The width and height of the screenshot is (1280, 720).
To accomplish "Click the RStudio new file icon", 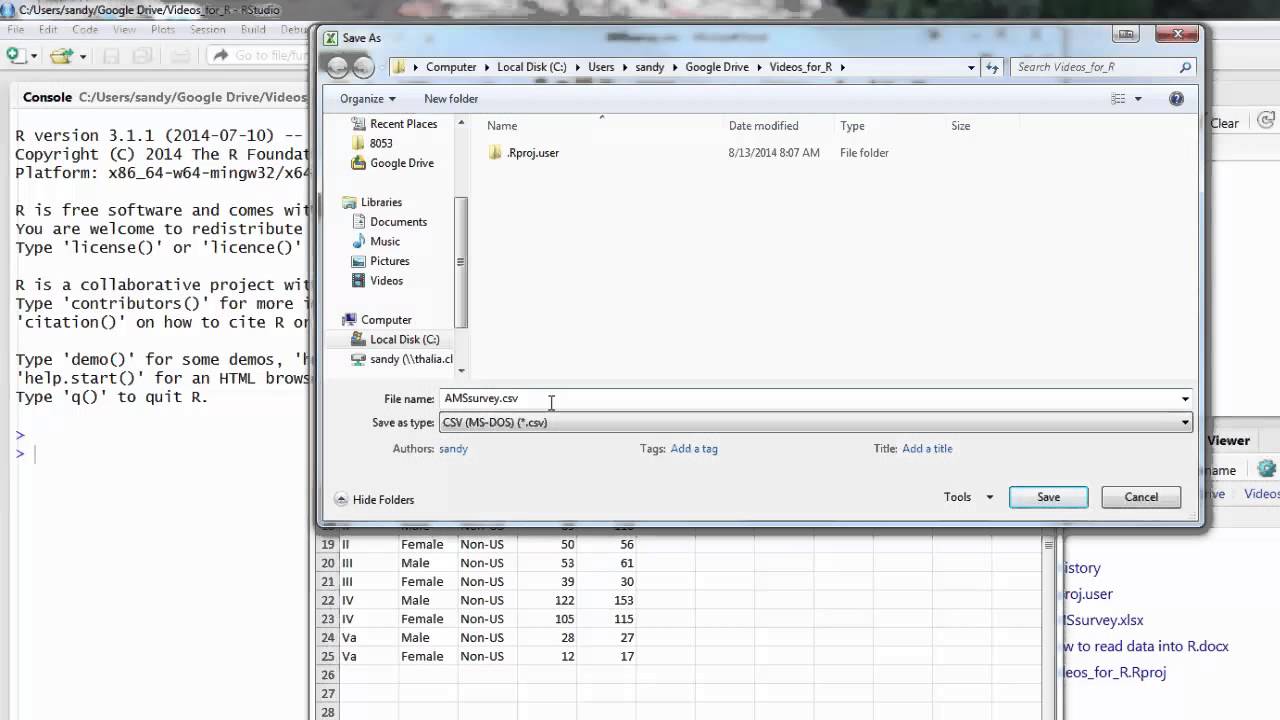I will [15, 56].
